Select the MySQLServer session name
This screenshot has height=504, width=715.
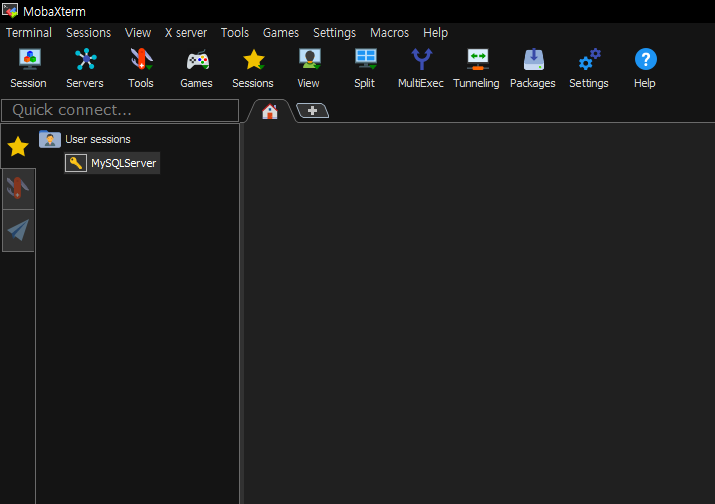click(x=124, y=163)
